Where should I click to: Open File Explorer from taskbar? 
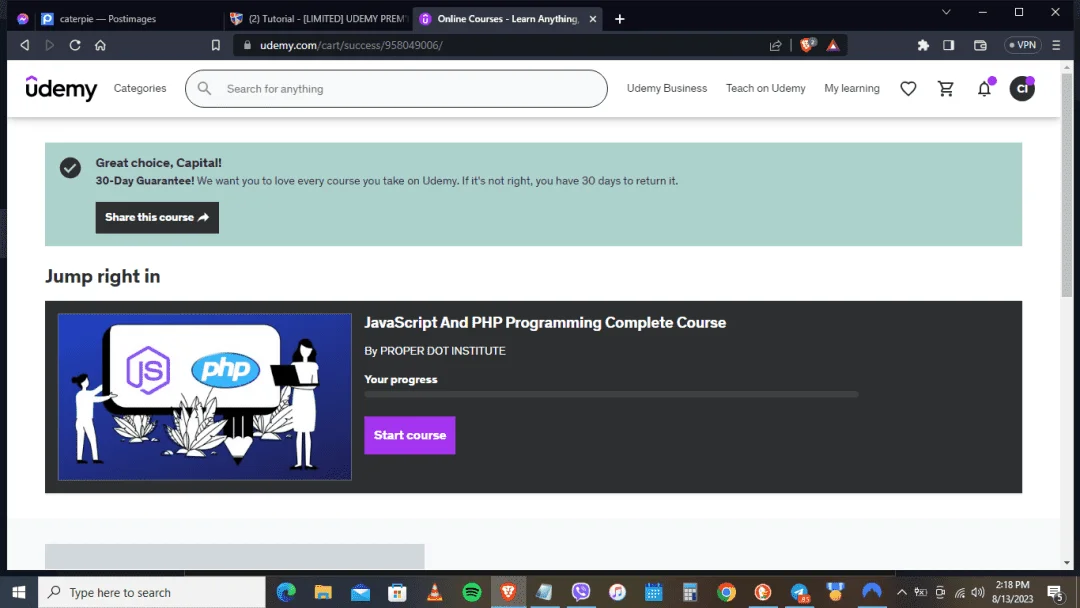(323, 592)
